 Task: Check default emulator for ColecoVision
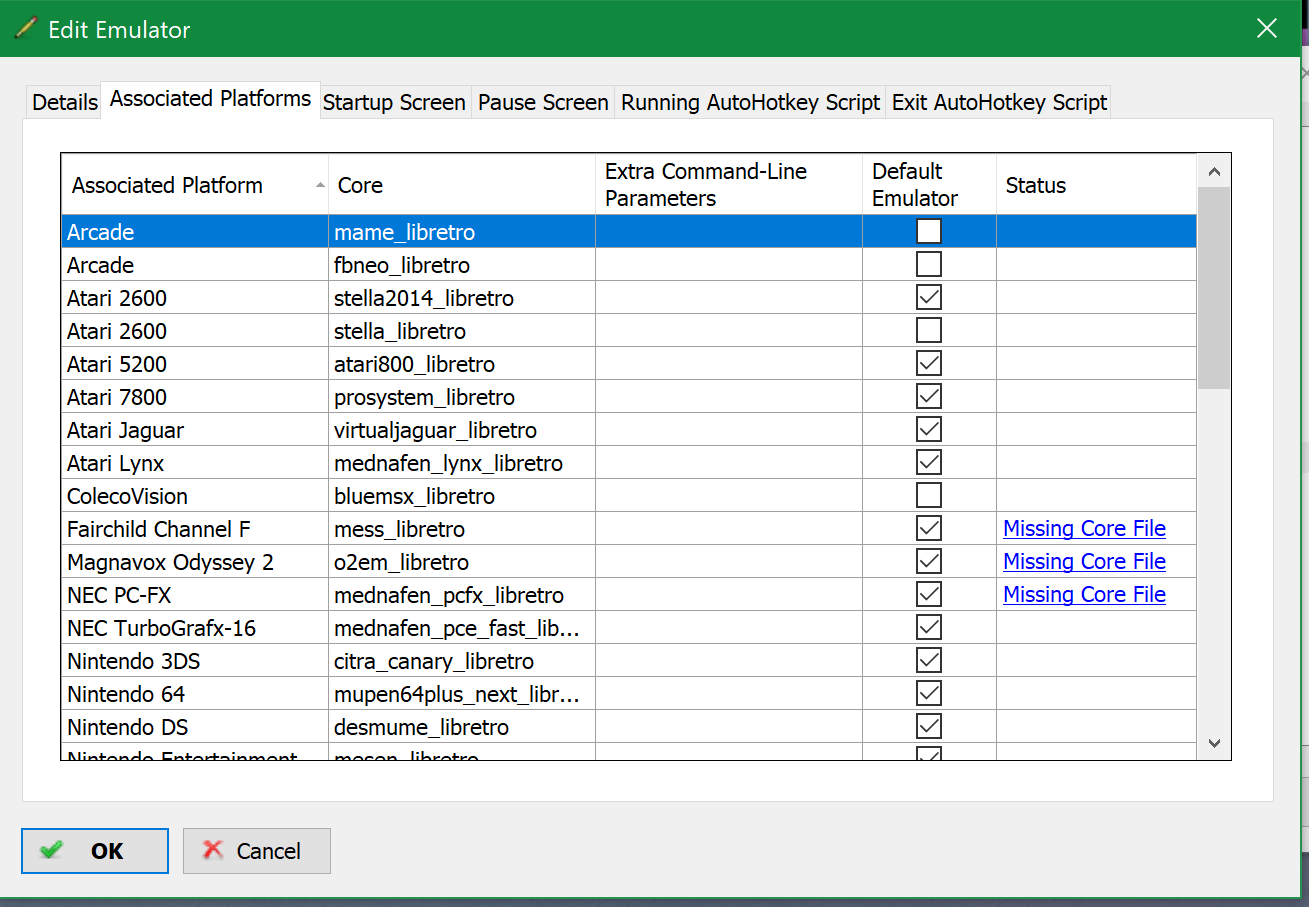tap(929, 496)
